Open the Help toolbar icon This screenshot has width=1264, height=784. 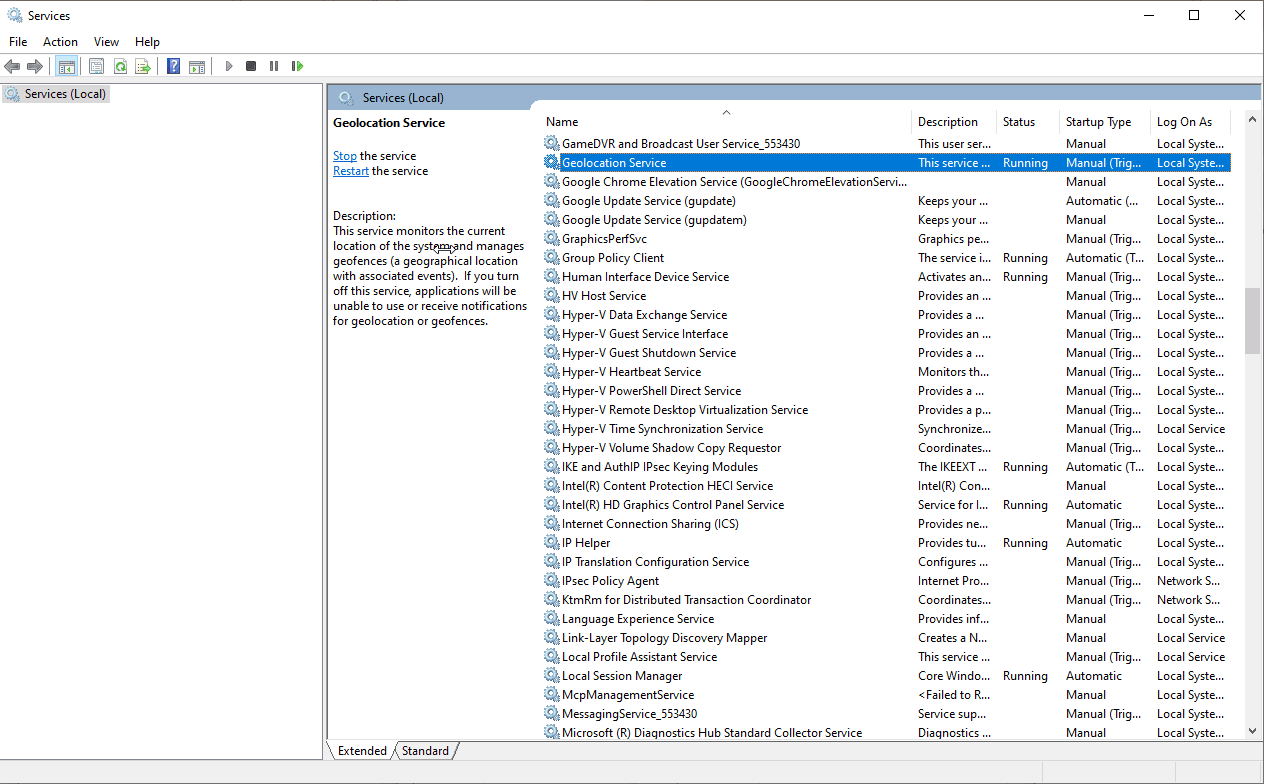coord(173,67)
